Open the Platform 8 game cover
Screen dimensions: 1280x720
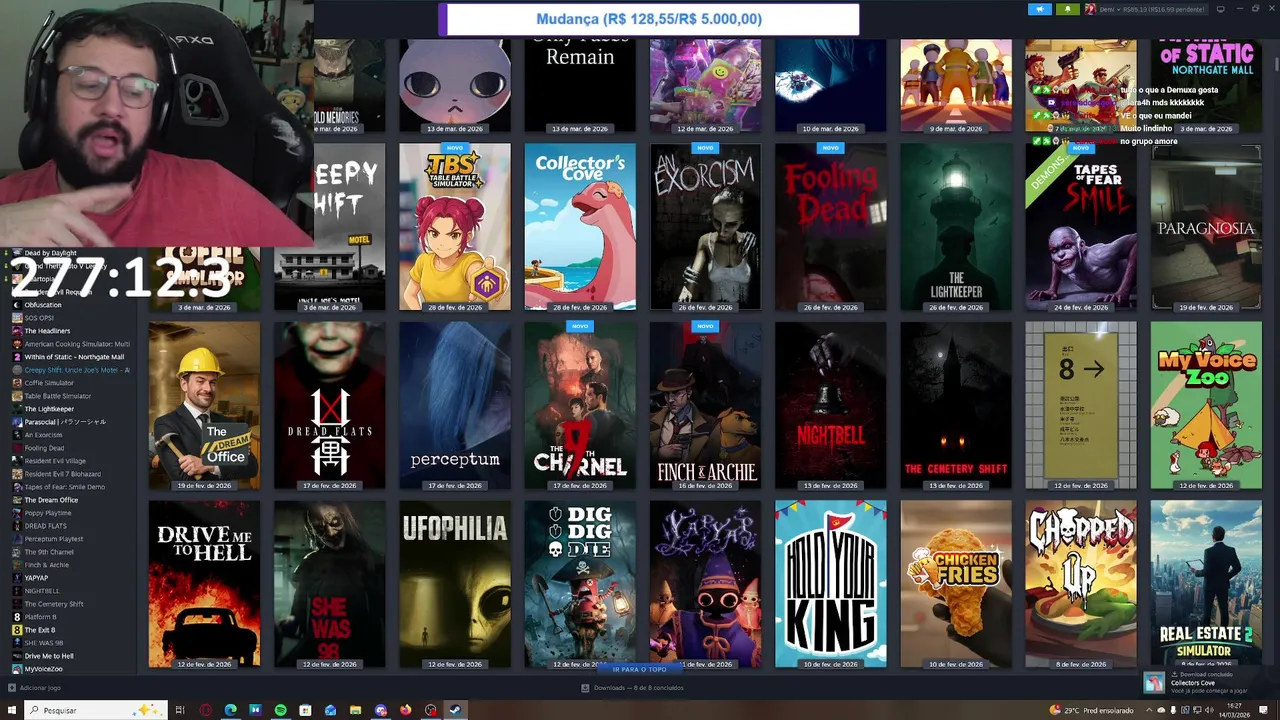point(1081,406)
